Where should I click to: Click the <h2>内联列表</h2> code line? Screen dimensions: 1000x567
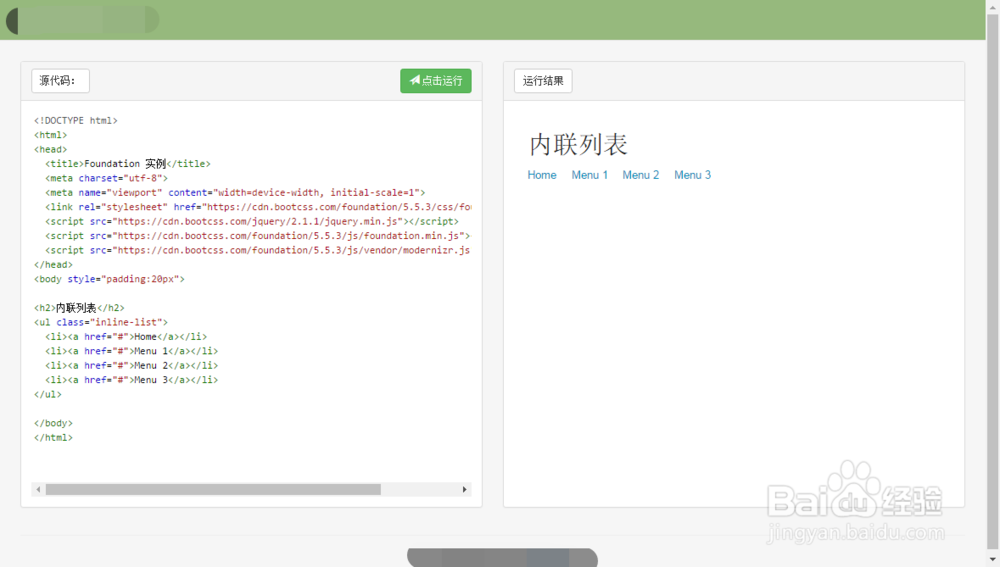coord(79,308)
